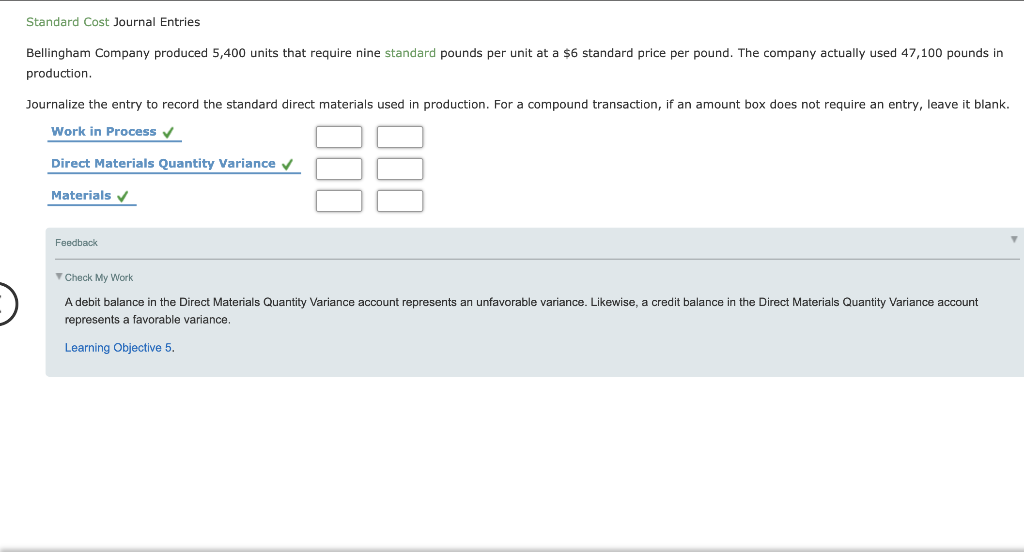Click credit box for Direct Materials Quantity Variance

[400, 169]
